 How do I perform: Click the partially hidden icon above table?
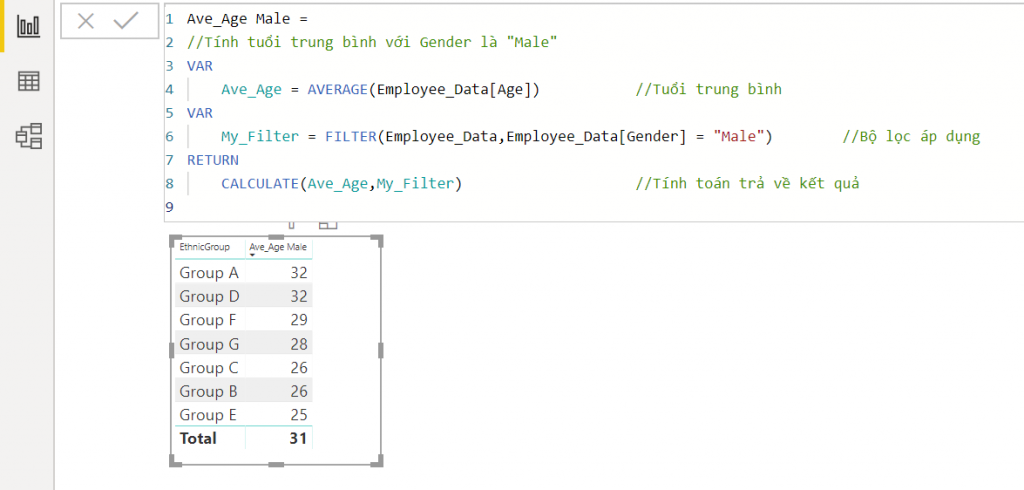pos(291,226)
